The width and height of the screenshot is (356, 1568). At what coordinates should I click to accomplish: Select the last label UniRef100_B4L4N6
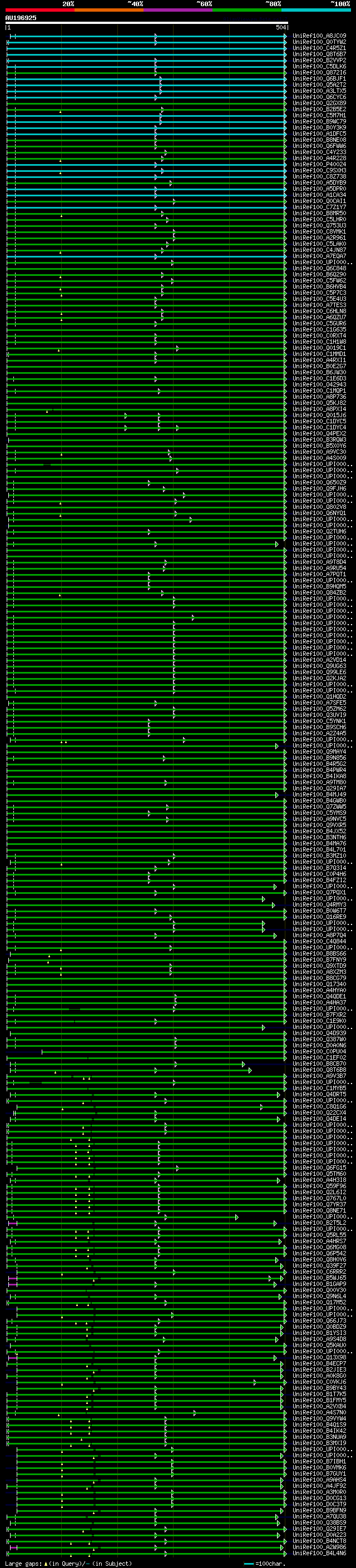coord(319,1554)
